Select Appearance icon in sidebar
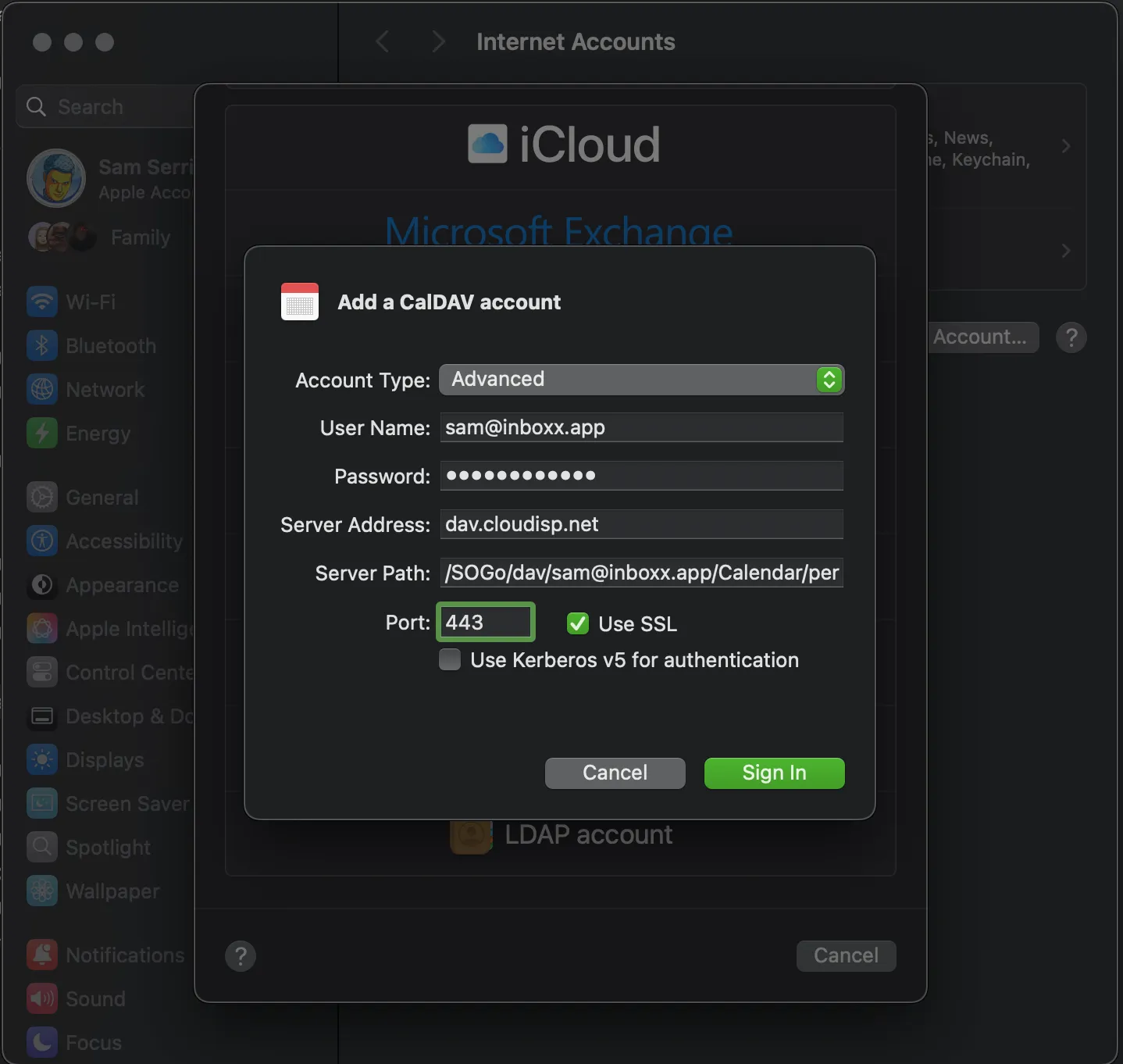This screenshot has width=1123, height=1064. pos(42,584)
